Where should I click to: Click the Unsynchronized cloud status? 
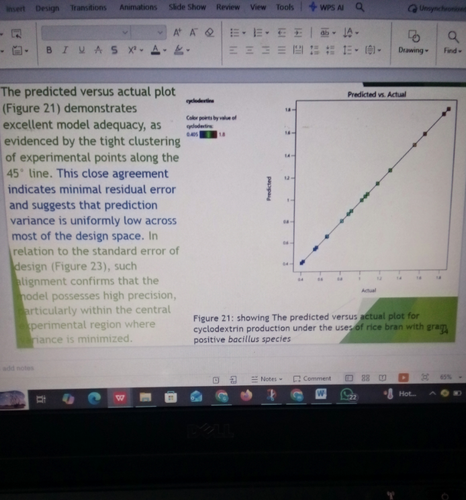437,8
